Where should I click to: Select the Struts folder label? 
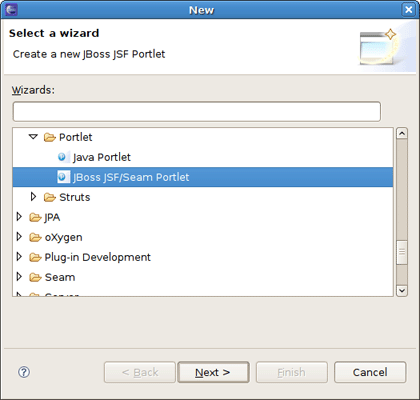(75, 197)
